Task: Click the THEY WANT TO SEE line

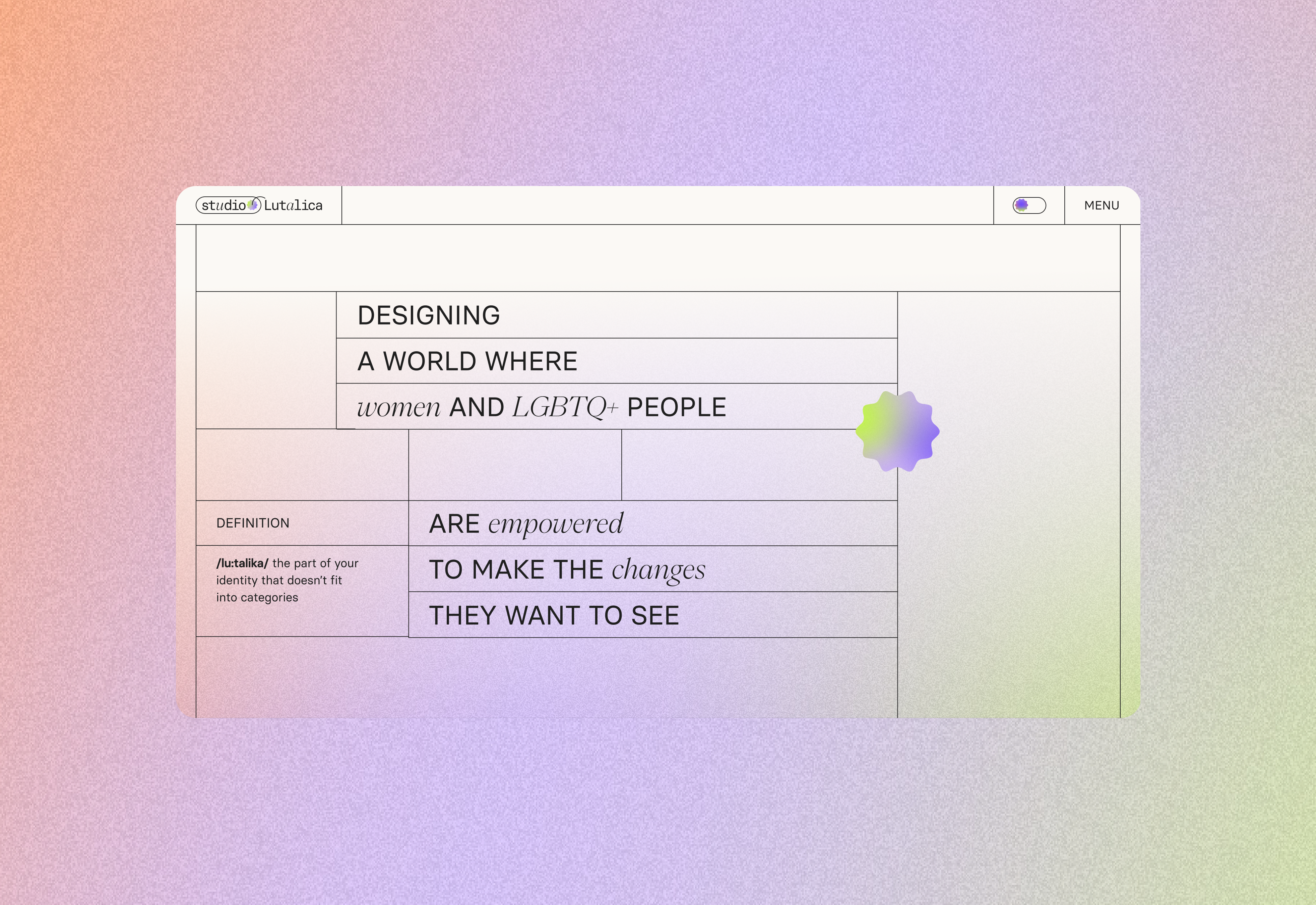Action: (554, 616)
